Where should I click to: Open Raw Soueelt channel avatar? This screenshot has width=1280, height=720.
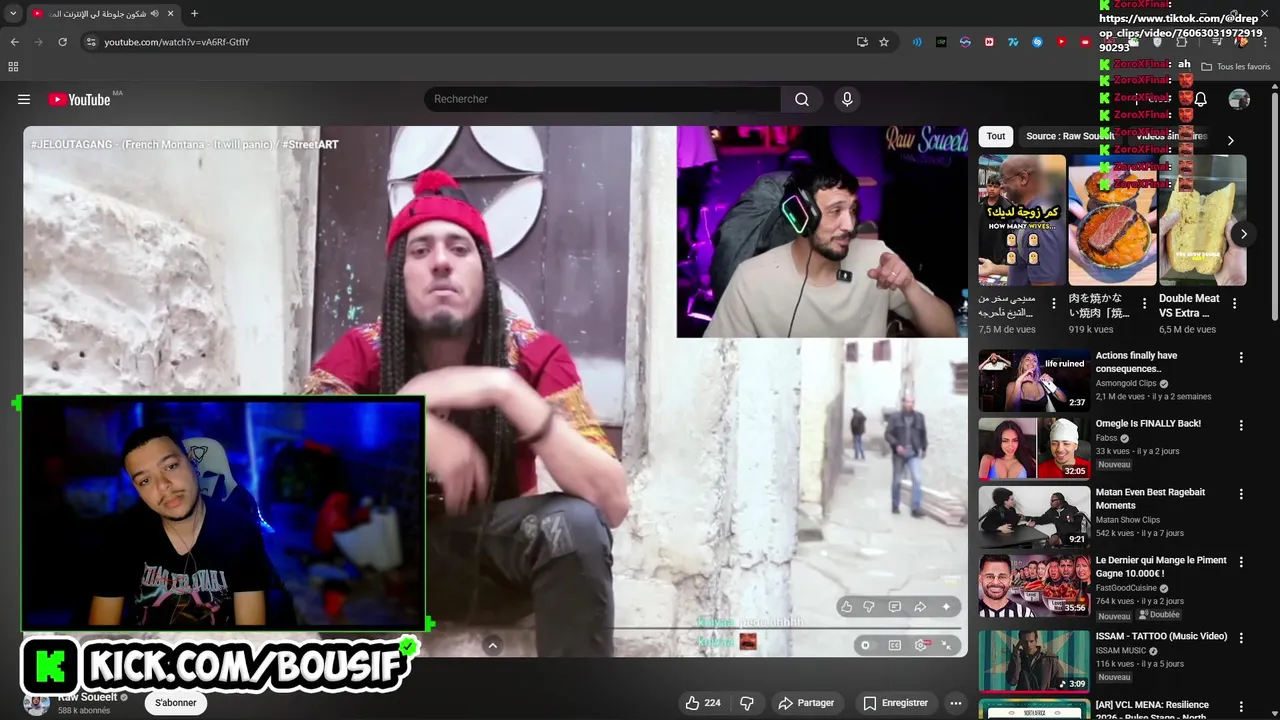(x=37, y=703)
